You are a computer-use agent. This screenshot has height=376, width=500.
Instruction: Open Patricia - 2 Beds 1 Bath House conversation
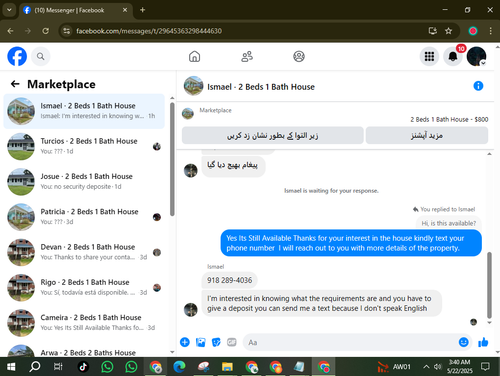pyautogui.click(x=84, y=217)
